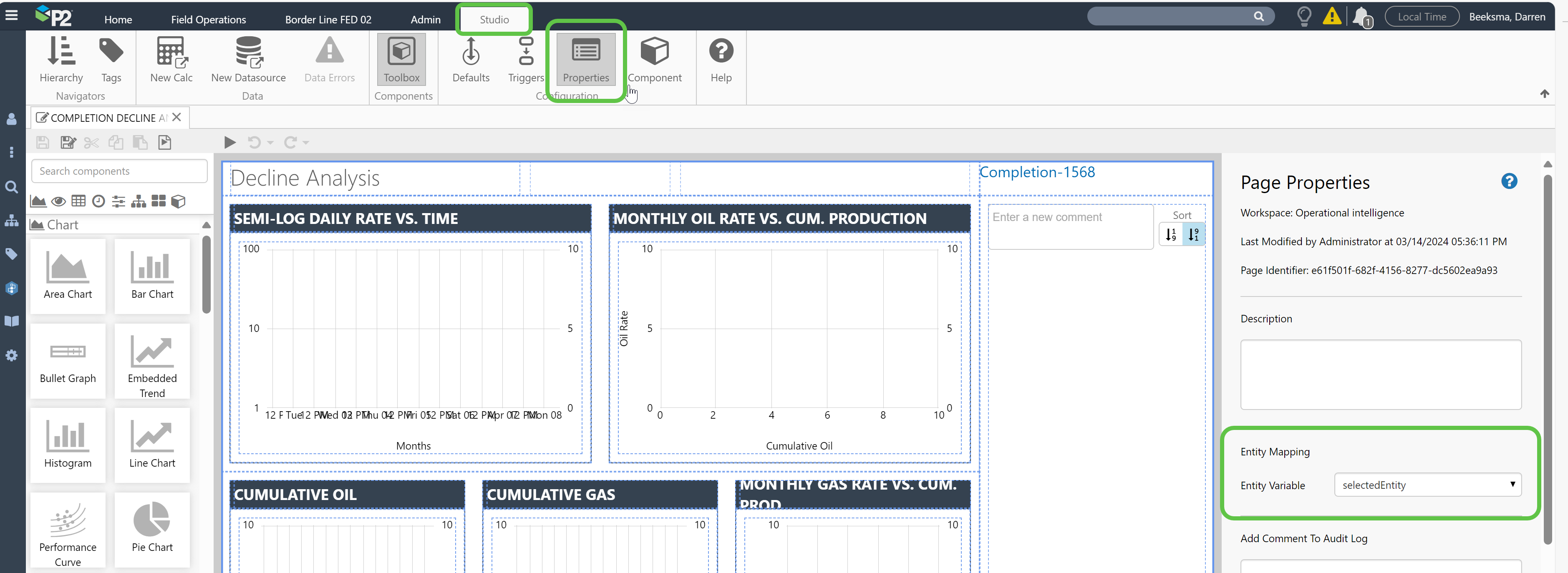Image resolution: width=1568 pixels, height=573 pixels.
Task: Open the undo history dropdown arrow
Action: (x=271, y=143)
